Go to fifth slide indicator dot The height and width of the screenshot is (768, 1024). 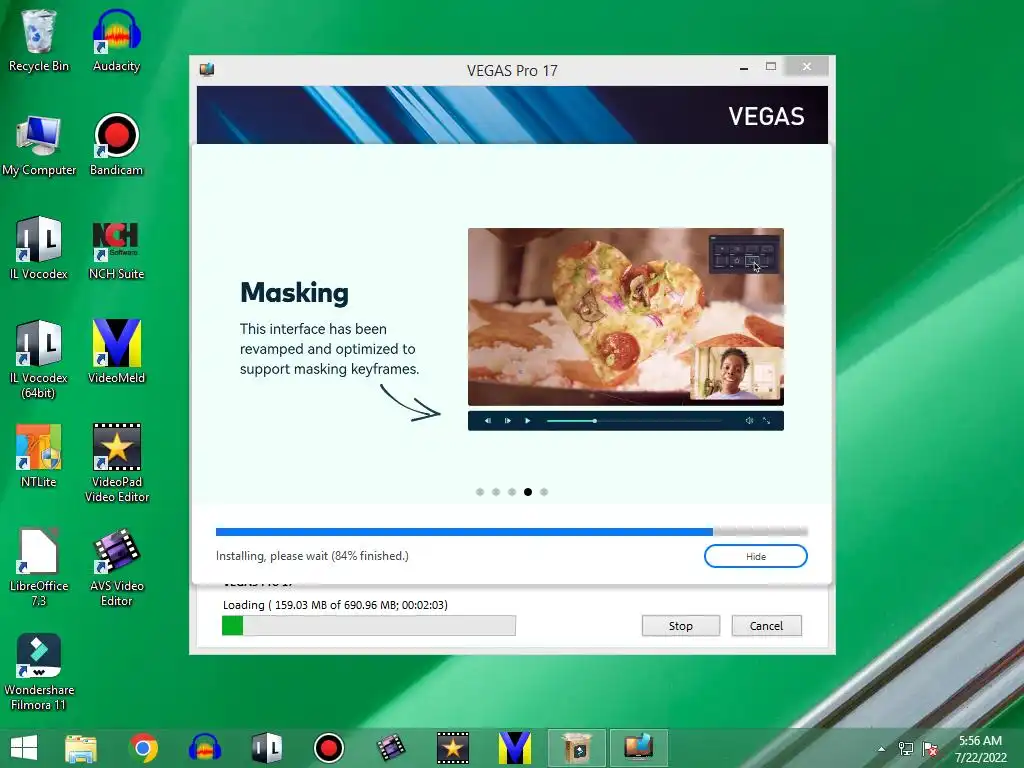coord(544,492)
